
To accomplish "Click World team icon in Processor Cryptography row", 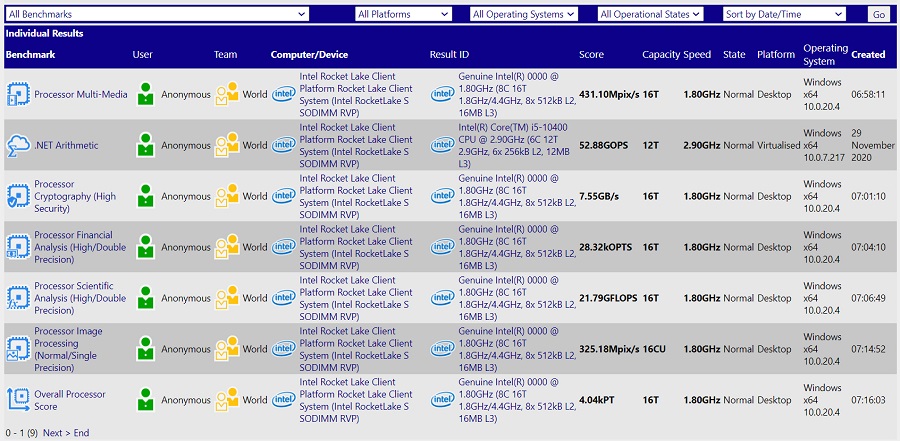I will pyautogui.click(x=227, y=196).
